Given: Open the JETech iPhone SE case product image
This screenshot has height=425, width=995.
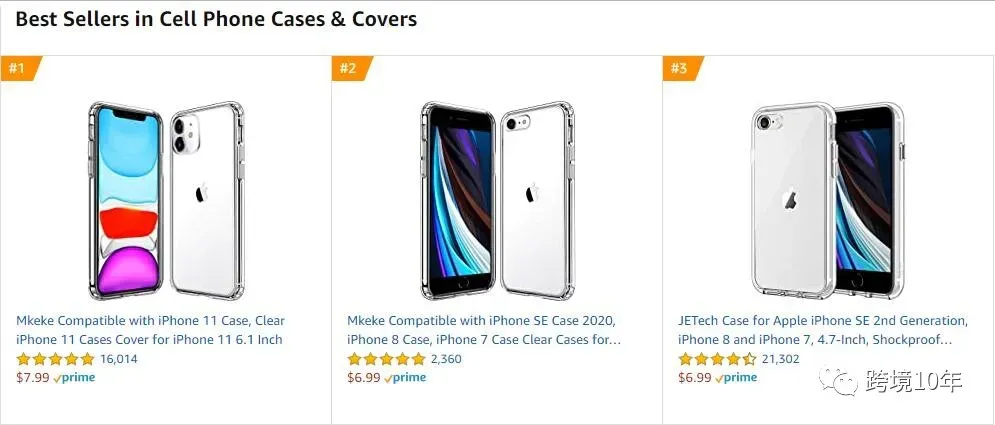Looking at the screenshot, I should click(828, 200).
